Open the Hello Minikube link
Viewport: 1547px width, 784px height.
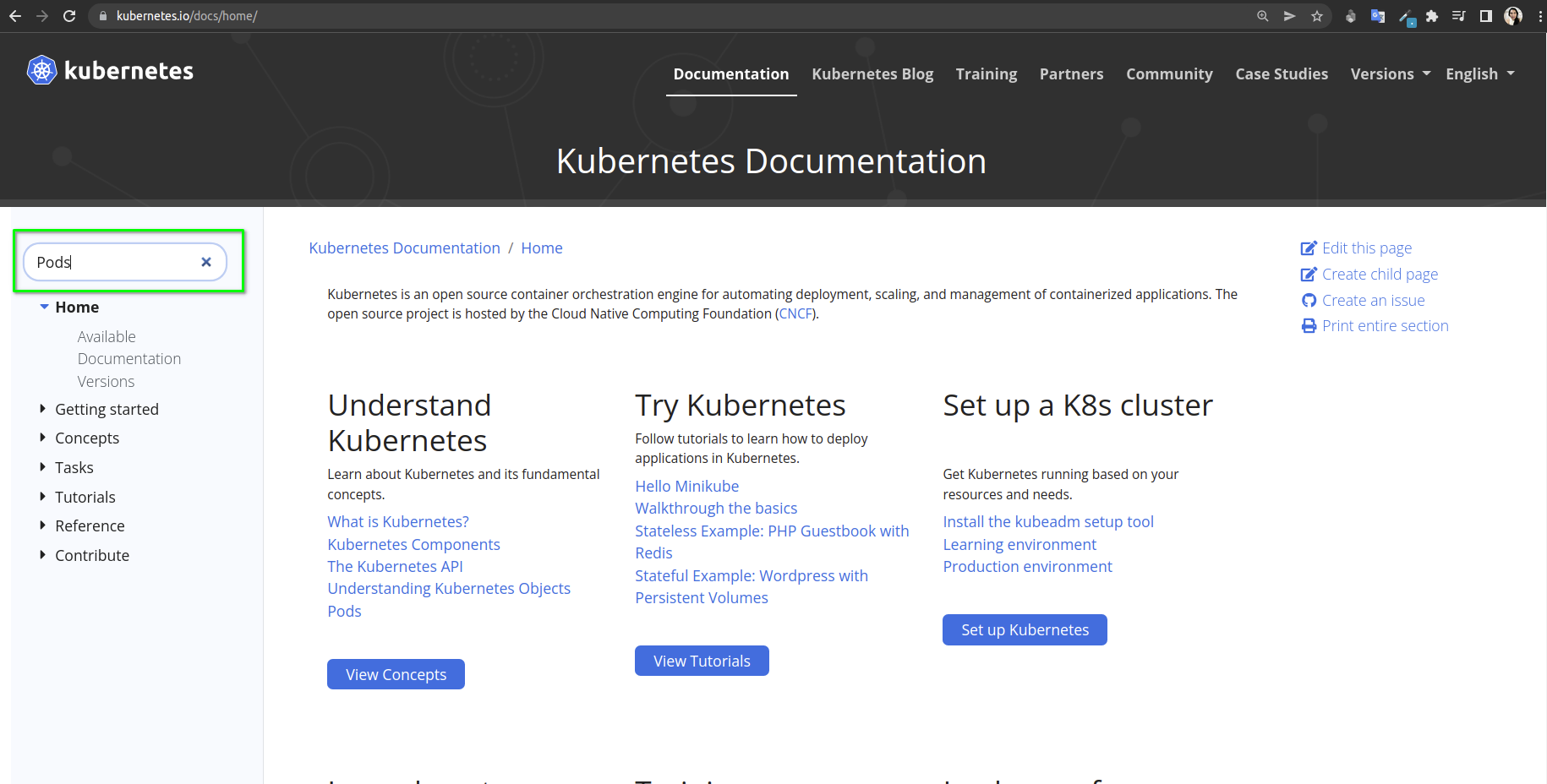[687, 487]
